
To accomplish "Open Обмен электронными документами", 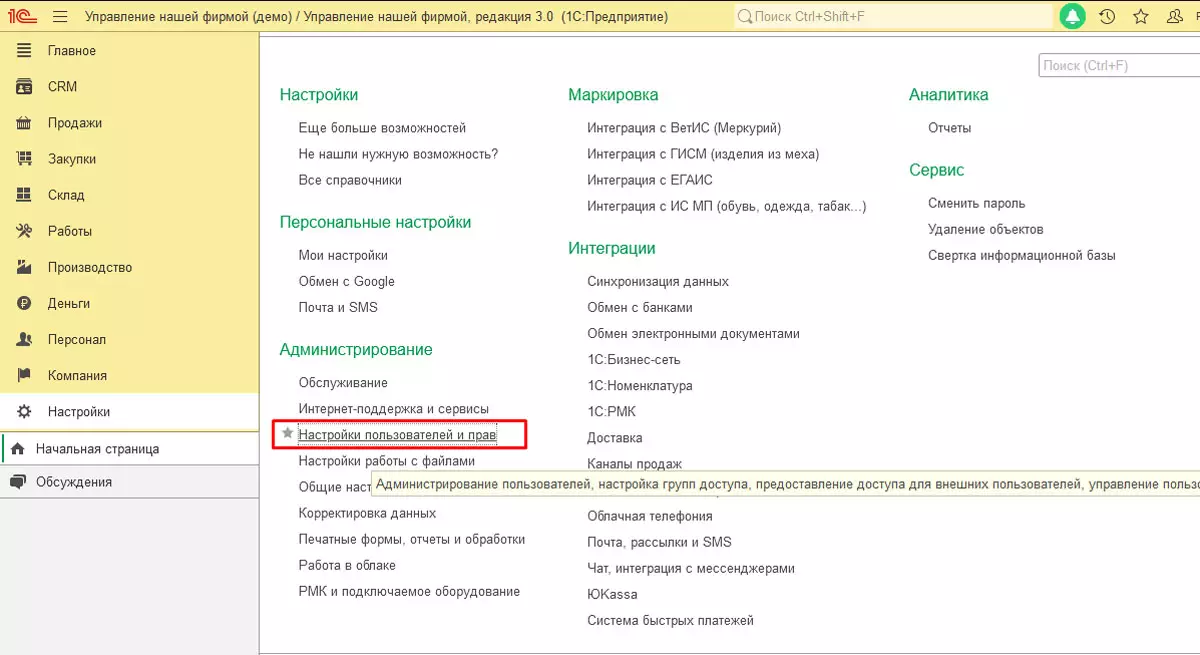I will coord(694,333).
